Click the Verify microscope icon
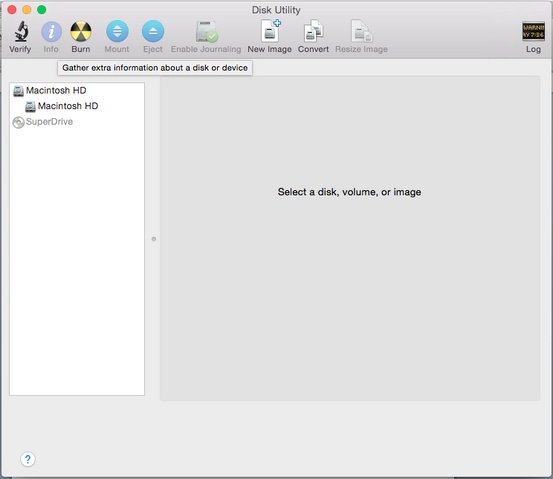This screenshot has height=479, width=553. tap(21, 31)
